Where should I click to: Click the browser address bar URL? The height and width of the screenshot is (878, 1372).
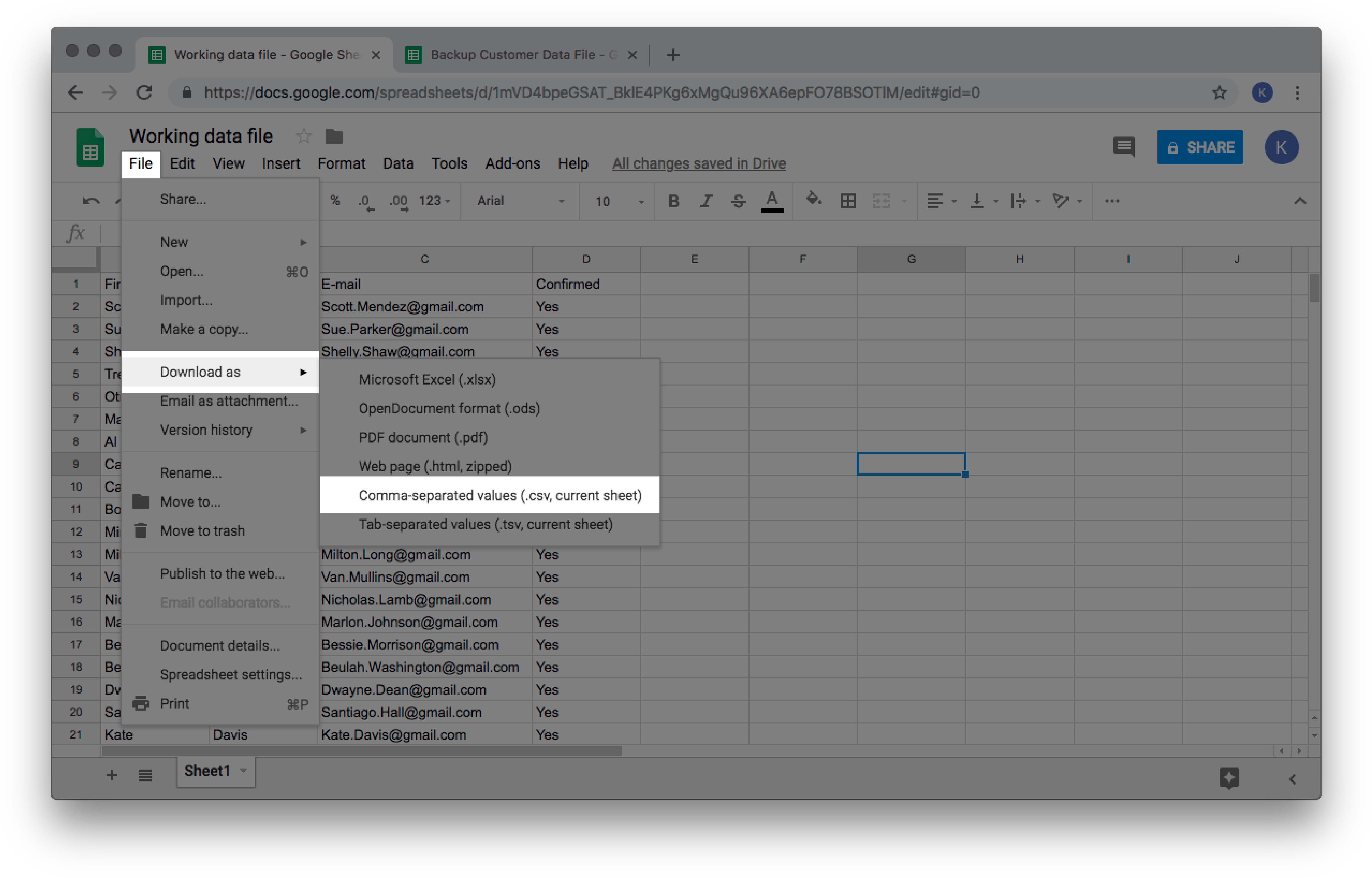click(591, 92)
